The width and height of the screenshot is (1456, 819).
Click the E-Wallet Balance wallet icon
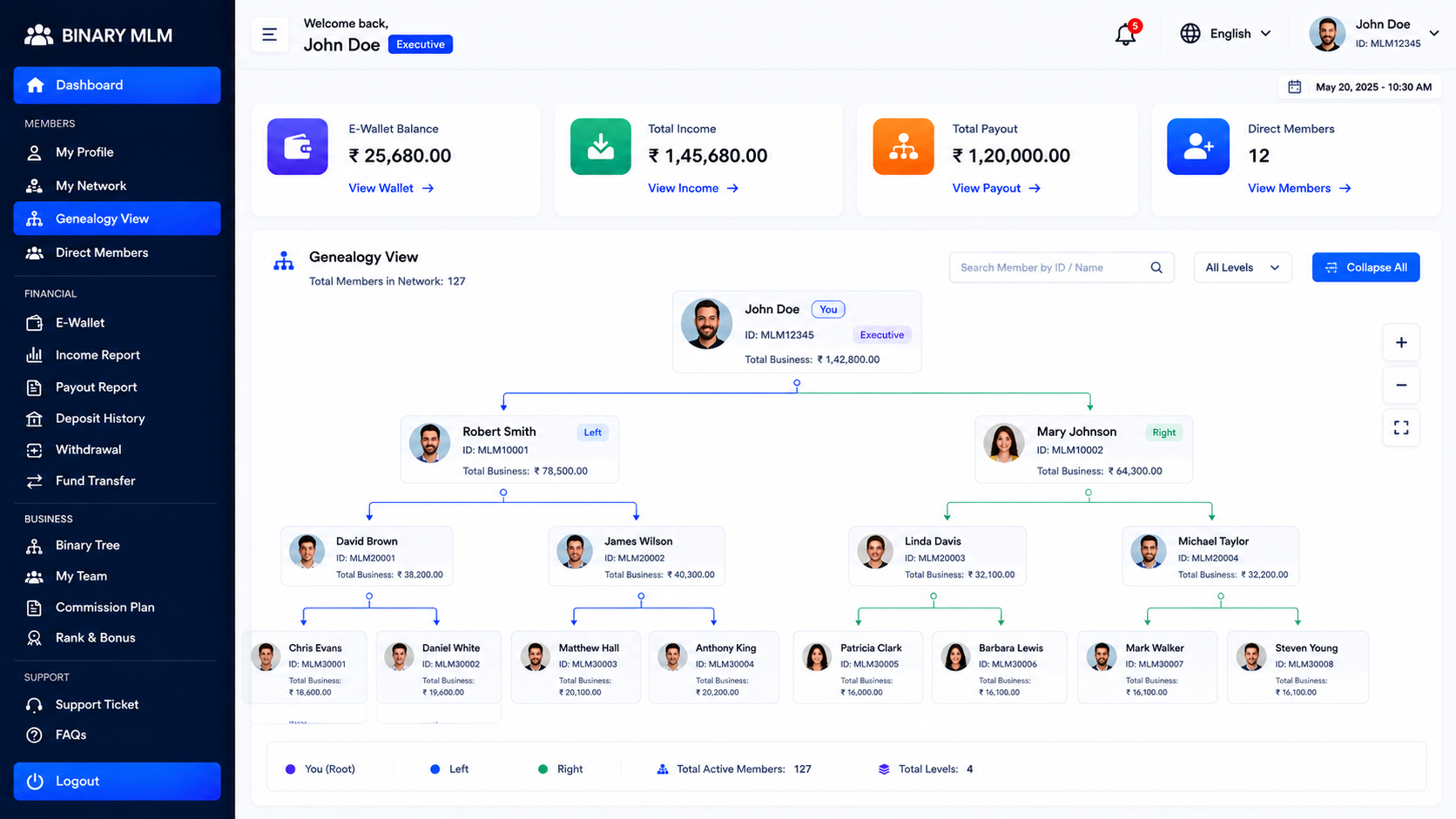(298, 146)
